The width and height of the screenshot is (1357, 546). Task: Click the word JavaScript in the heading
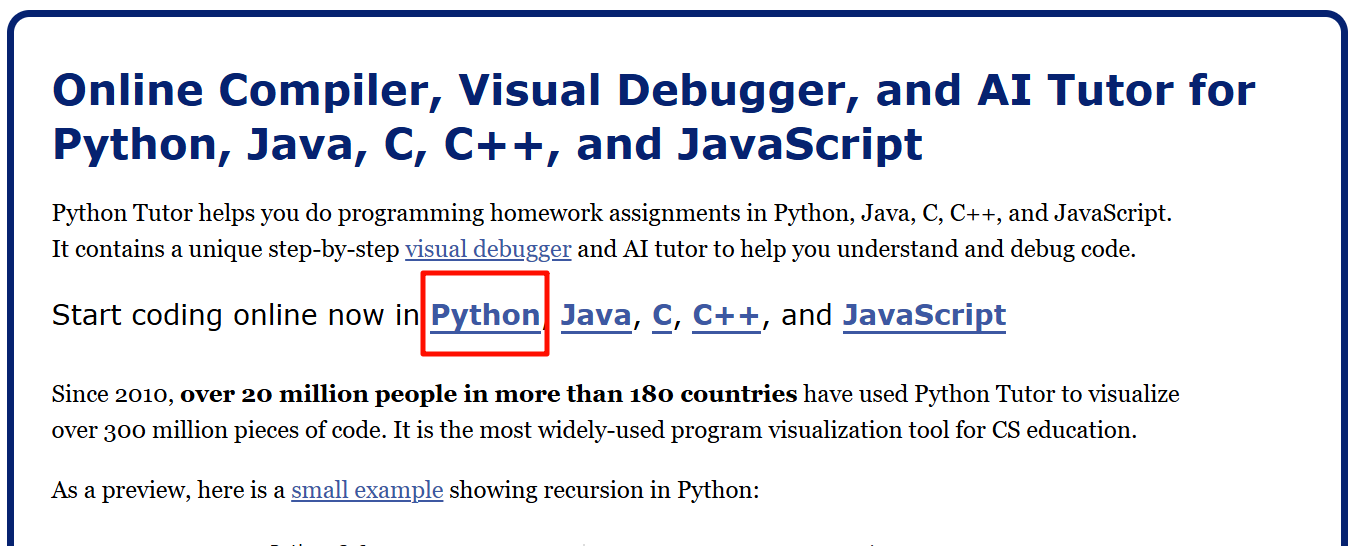click(799, 144)
